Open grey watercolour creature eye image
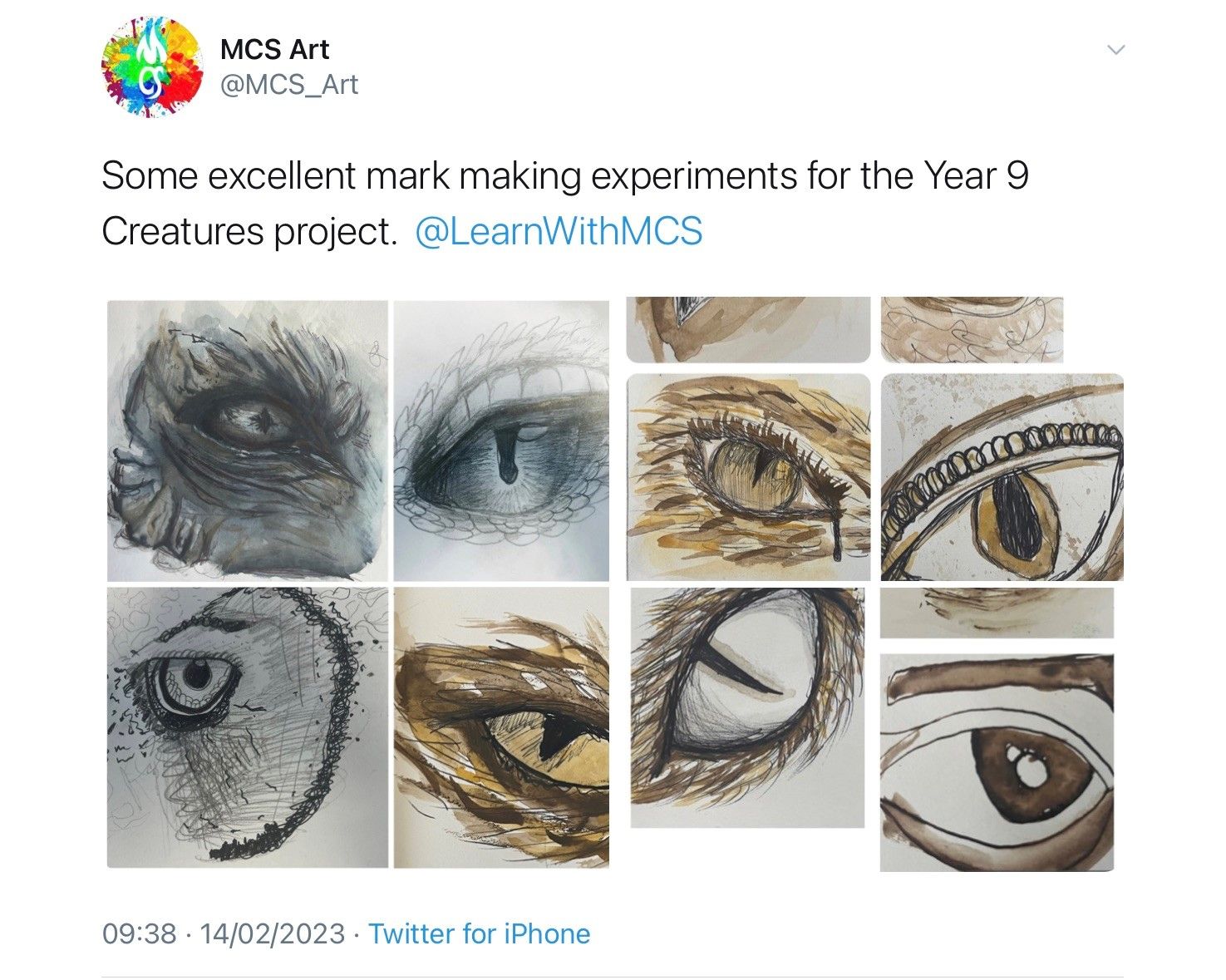This screenshot has height=980, width=1226. (248, 441)
